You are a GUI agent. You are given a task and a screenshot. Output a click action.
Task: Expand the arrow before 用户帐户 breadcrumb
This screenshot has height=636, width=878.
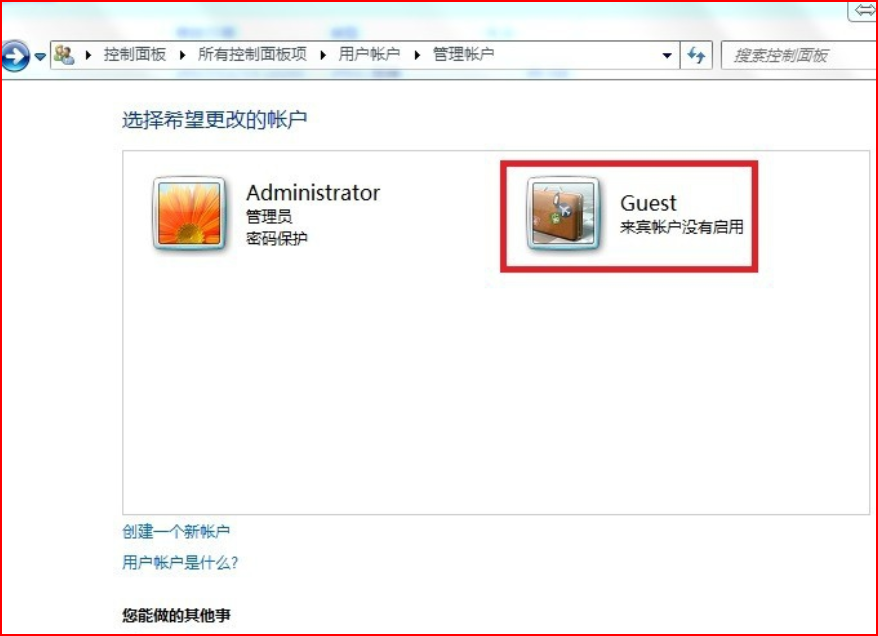(323, 55)
